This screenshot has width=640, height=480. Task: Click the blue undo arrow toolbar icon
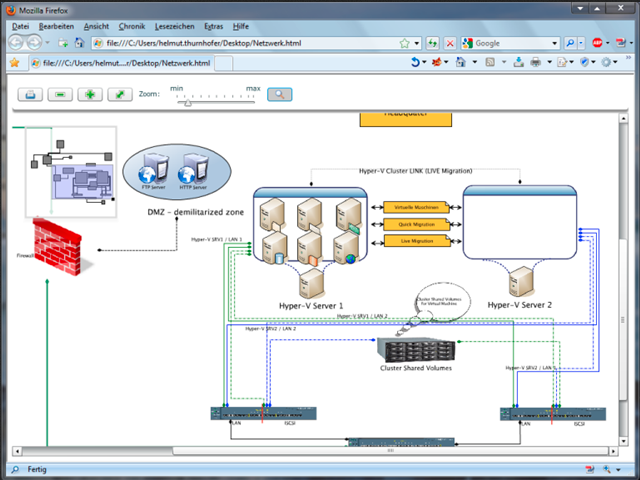click(x=415, y=62)
